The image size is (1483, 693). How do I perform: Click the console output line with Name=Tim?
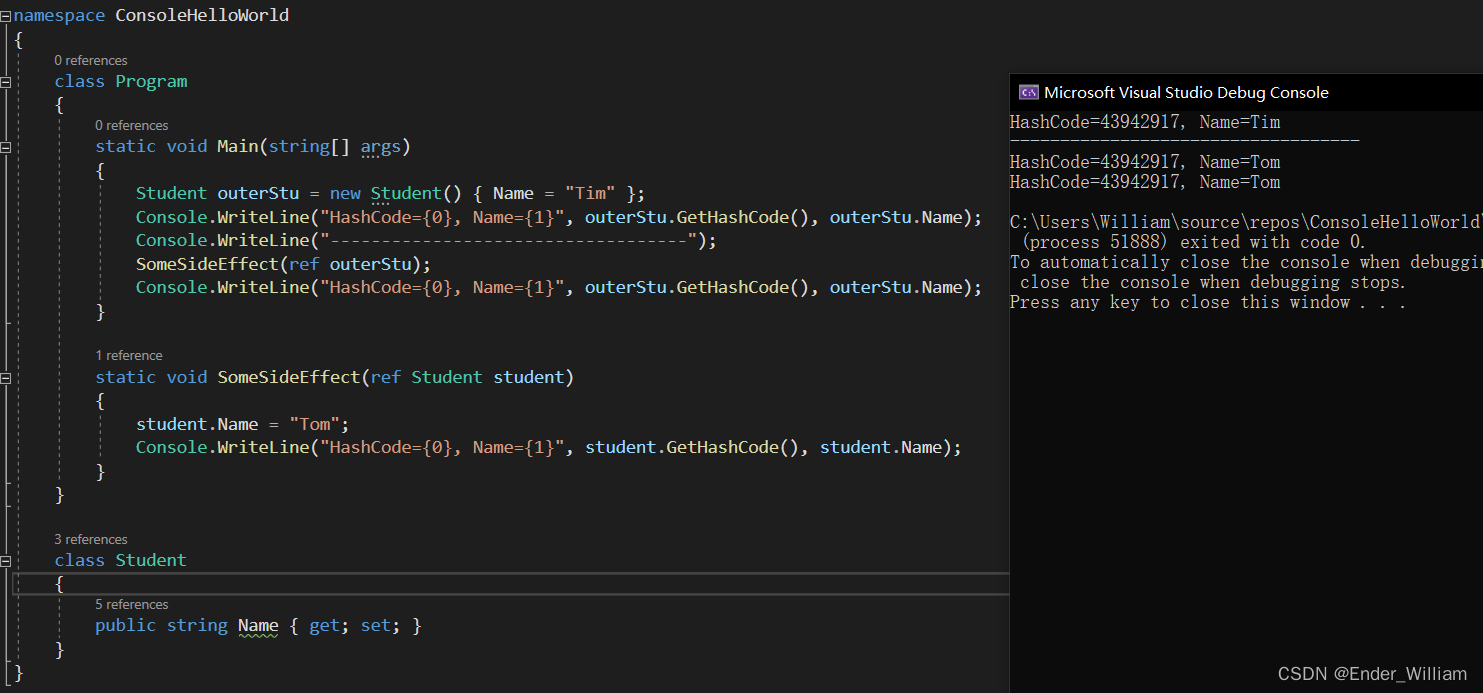(x=1144, y=122)
